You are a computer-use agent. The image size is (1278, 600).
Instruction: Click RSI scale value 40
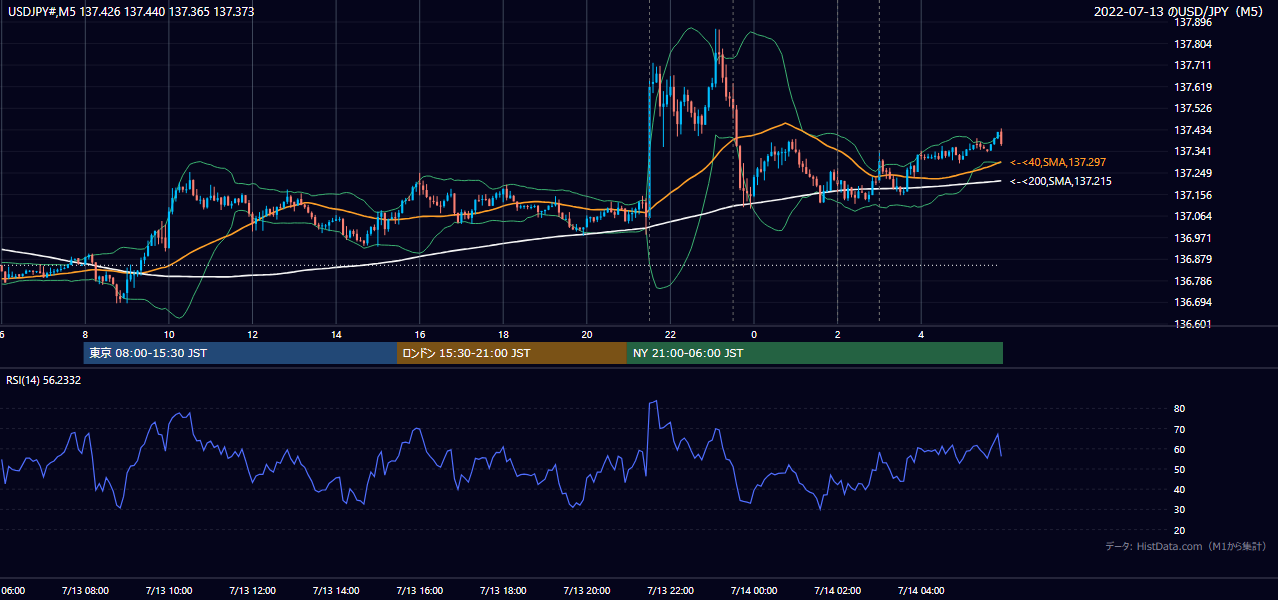(1180, 489)
